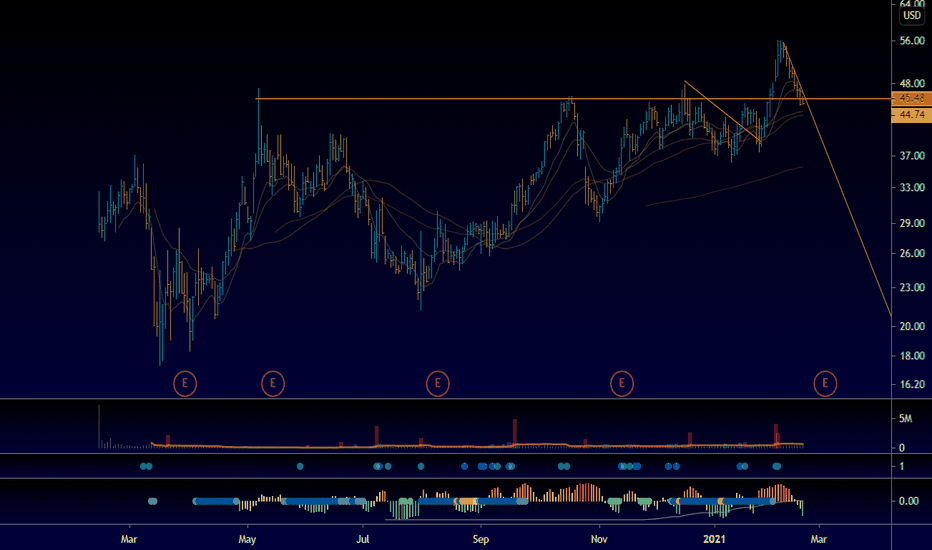
Task: Click the 18.00 price axis value
Action: pos(912,356)
